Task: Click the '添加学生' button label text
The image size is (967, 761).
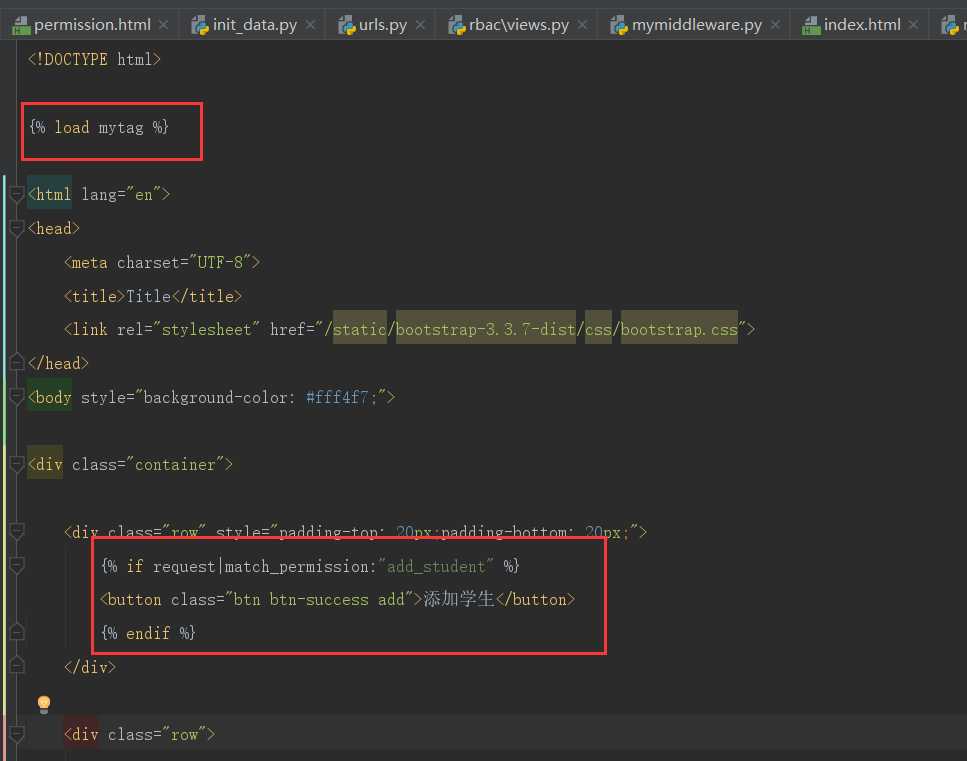Action: coord(459,599)
